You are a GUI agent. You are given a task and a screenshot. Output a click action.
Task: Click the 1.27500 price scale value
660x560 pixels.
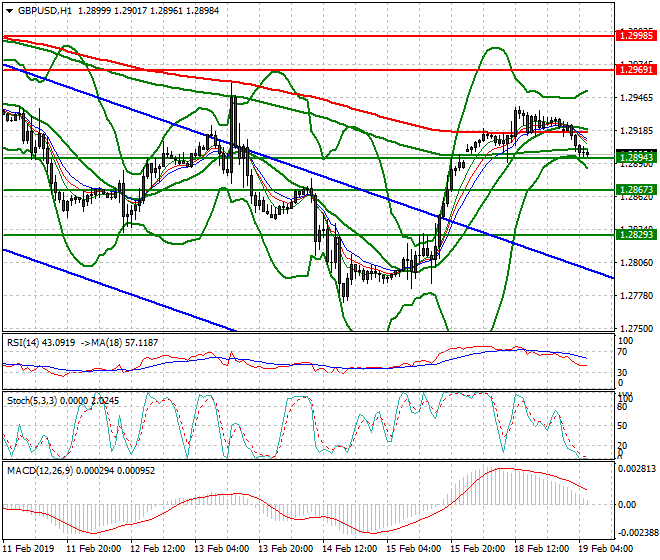point(636,328)
